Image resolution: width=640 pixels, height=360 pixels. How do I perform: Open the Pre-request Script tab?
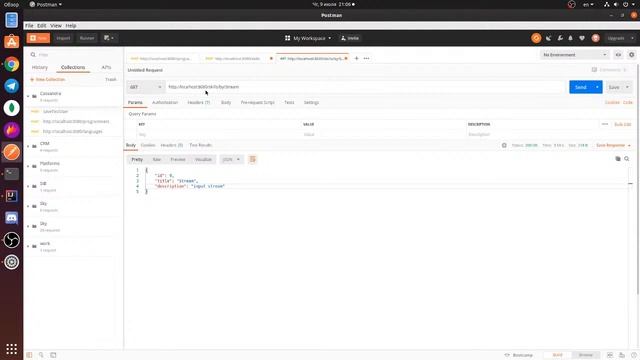coord(258,102)
